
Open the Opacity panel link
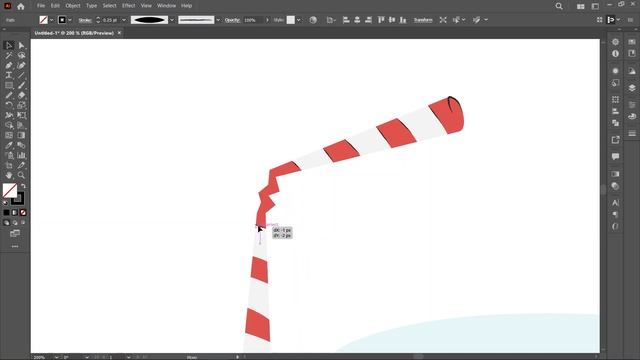point(232,20)
